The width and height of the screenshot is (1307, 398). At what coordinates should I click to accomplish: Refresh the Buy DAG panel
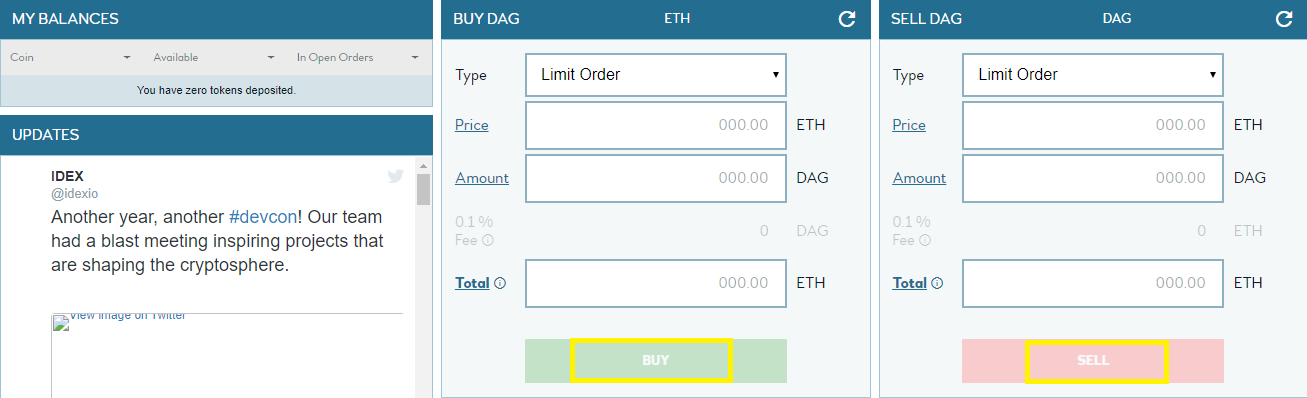pos(847,19)
